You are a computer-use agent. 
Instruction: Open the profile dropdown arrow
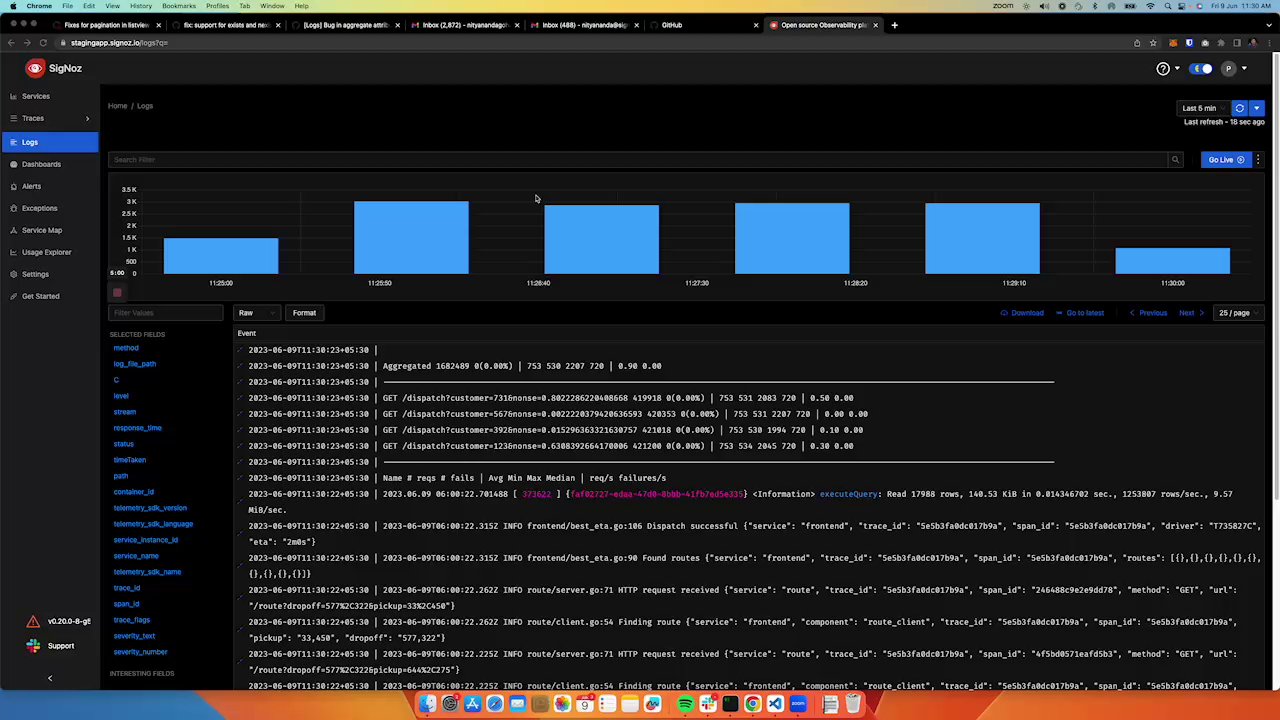point(1244,69)
